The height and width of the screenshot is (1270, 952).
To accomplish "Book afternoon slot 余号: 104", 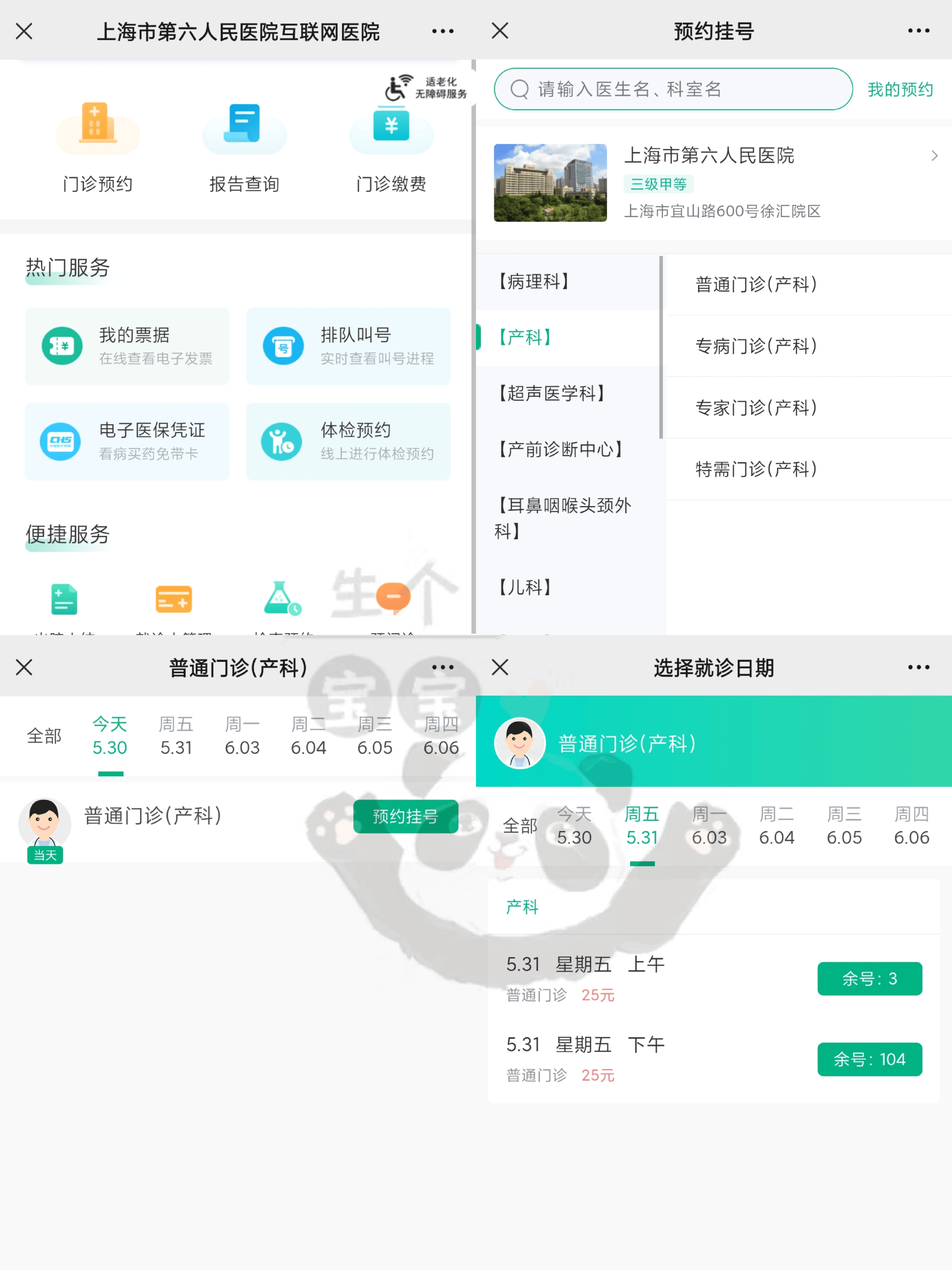I will pos(869,1059).
